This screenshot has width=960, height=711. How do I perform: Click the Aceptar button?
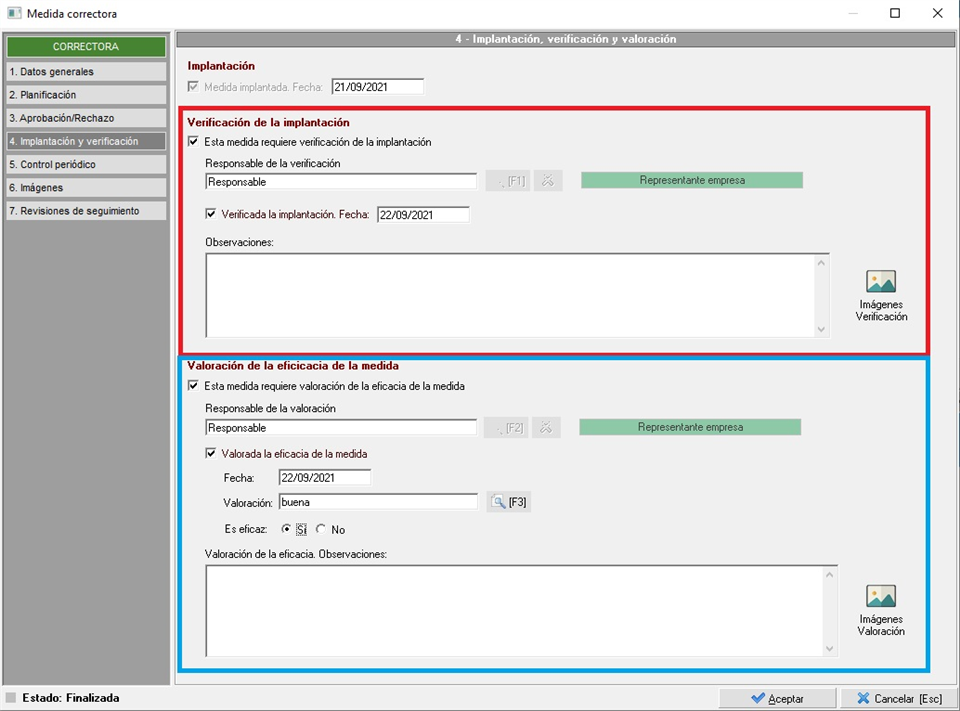776,698
